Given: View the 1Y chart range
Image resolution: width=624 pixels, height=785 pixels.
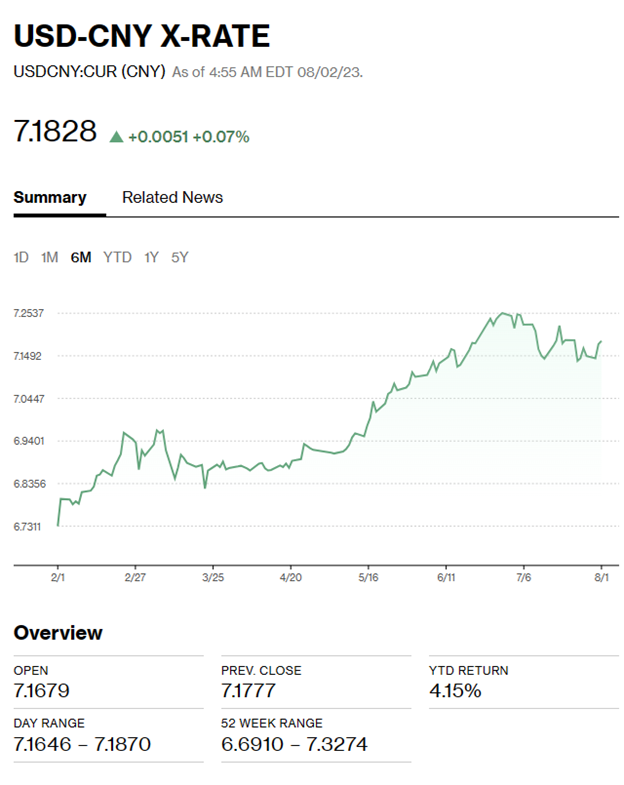Looking at the screenshot, I should click(x=151, y=257).
